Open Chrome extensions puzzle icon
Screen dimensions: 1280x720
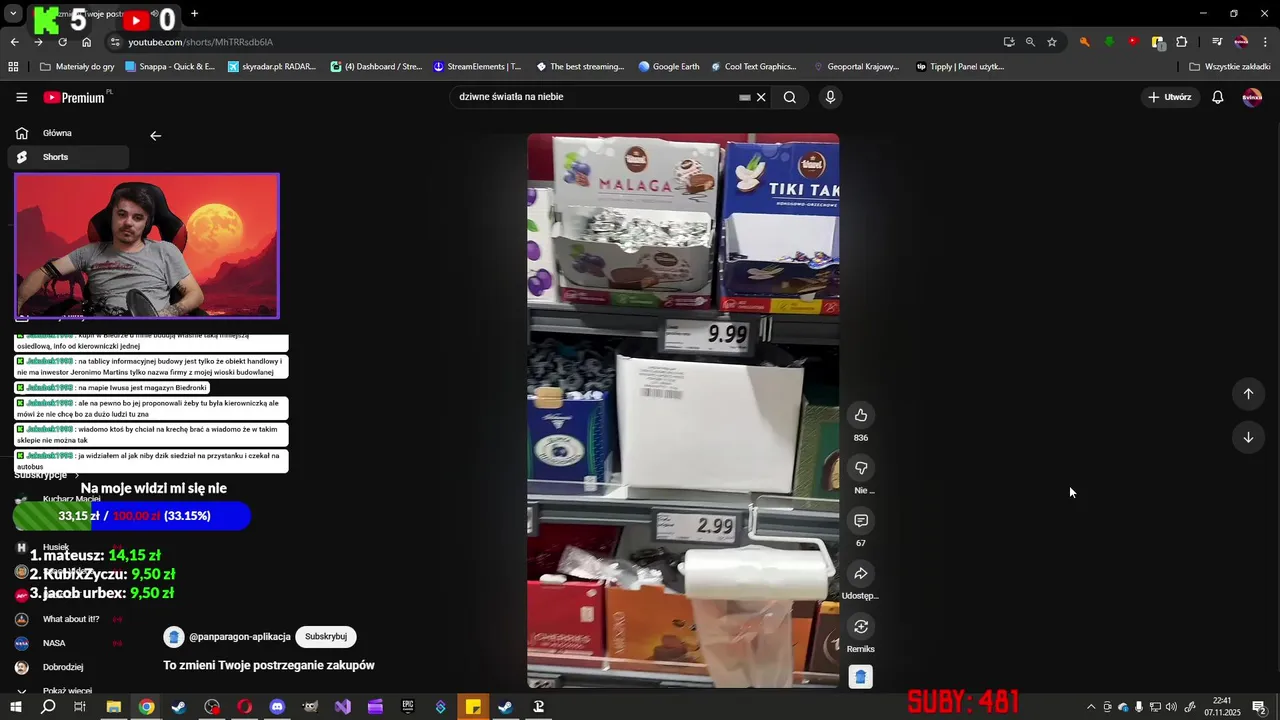[x=1182, y=42]
